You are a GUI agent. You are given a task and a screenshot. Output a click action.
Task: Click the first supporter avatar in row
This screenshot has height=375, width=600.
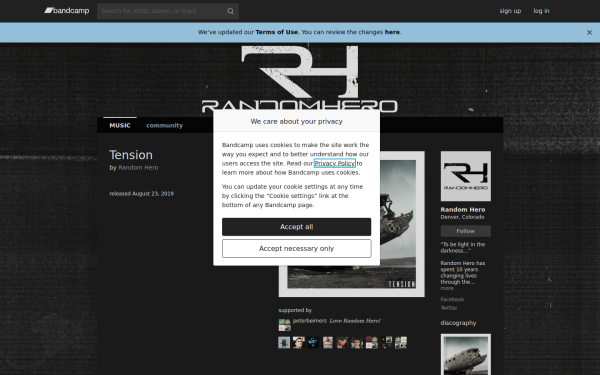(x=284, y=342)
